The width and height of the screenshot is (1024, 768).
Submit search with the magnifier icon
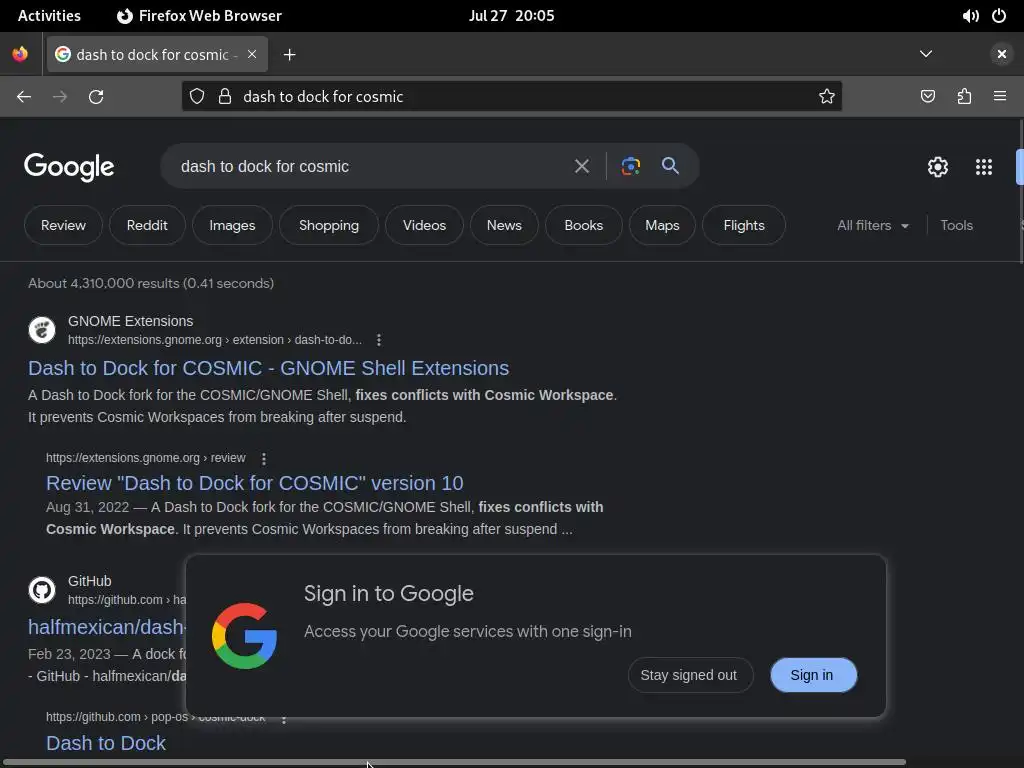[670, 166]
